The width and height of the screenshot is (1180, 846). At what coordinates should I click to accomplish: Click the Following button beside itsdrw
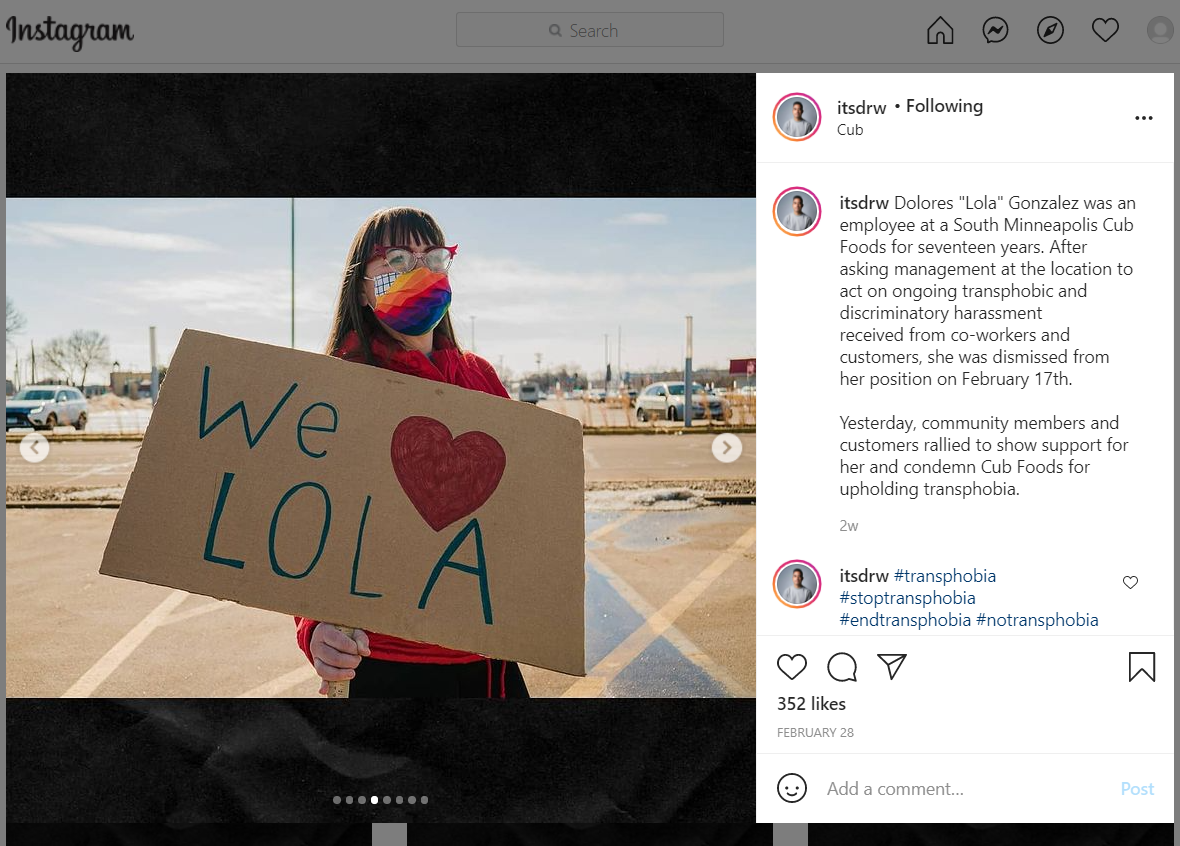coord(944,106)
